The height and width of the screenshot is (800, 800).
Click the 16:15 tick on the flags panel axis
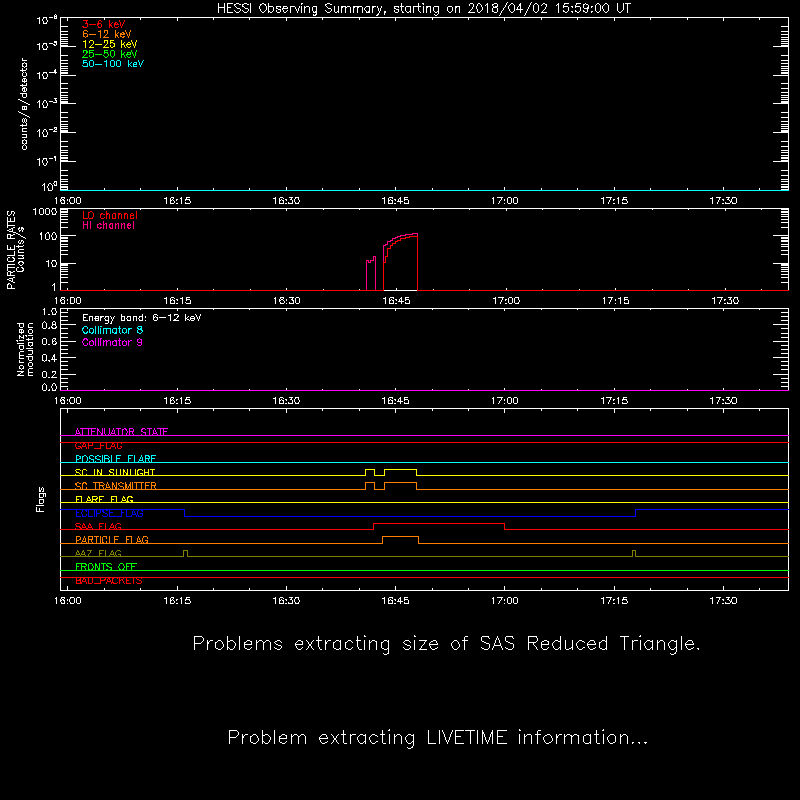[177, 601]
